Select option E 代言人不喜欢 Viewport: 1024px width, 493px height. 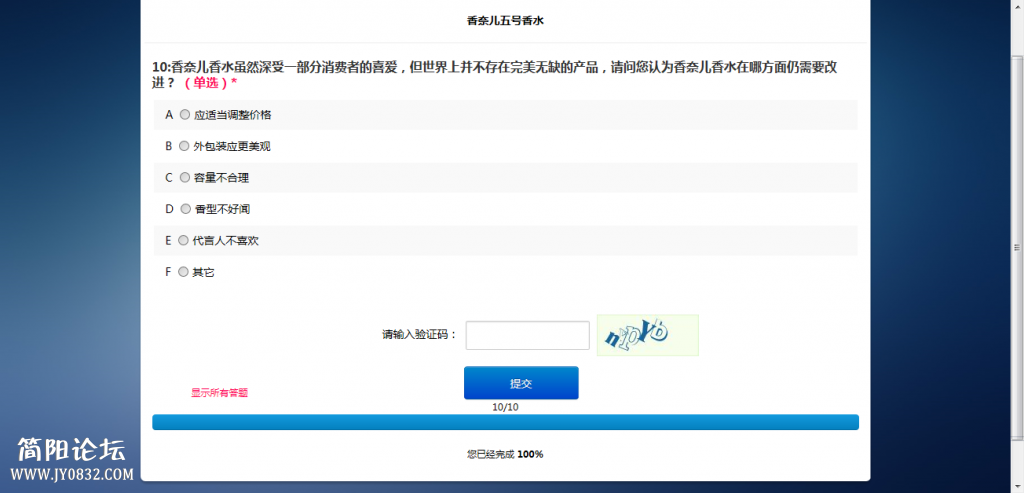pyautogui.click(x=184, y=240)
